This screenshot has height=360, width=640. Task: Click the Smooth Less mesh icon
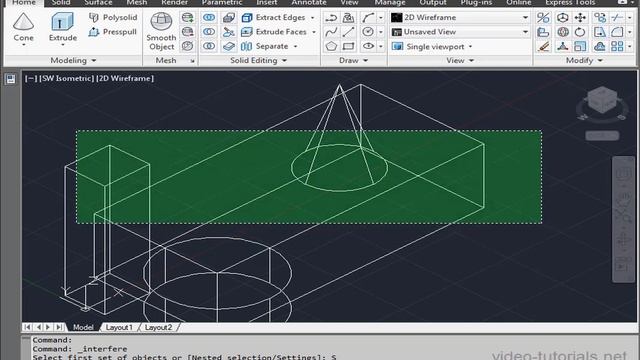(x=187, y=32)
